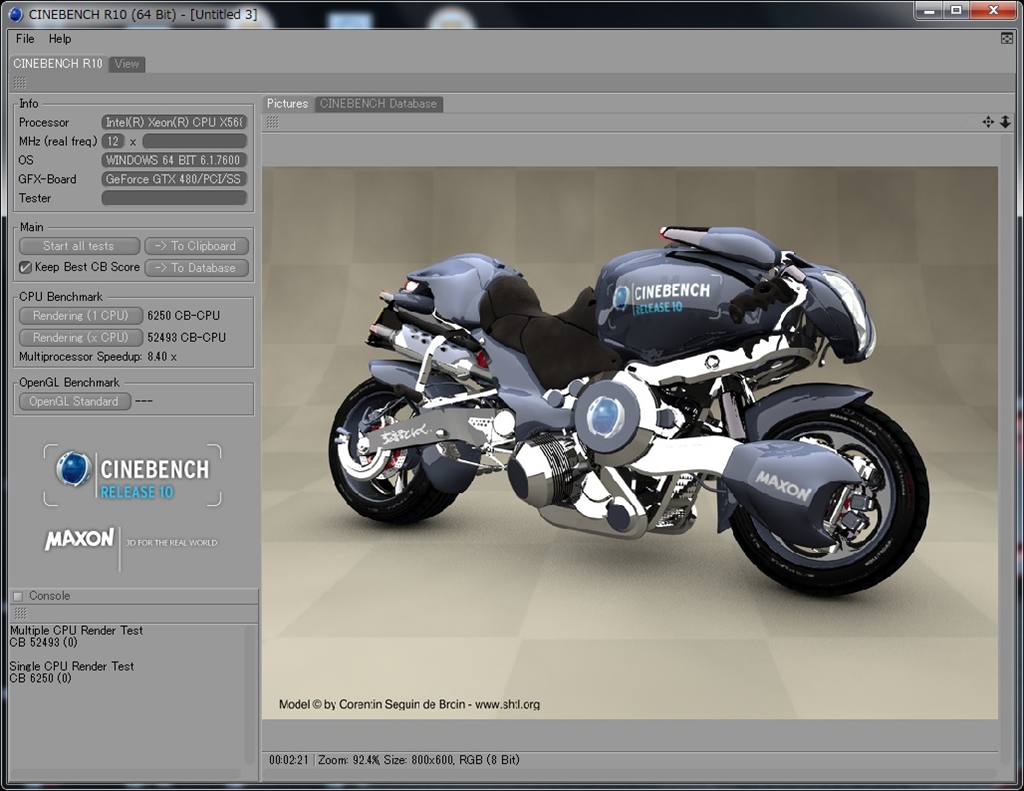Screen dimensions: 1024x791
Task: Click the Rendering (x CPU) button
Action: [x=80, y=337]
